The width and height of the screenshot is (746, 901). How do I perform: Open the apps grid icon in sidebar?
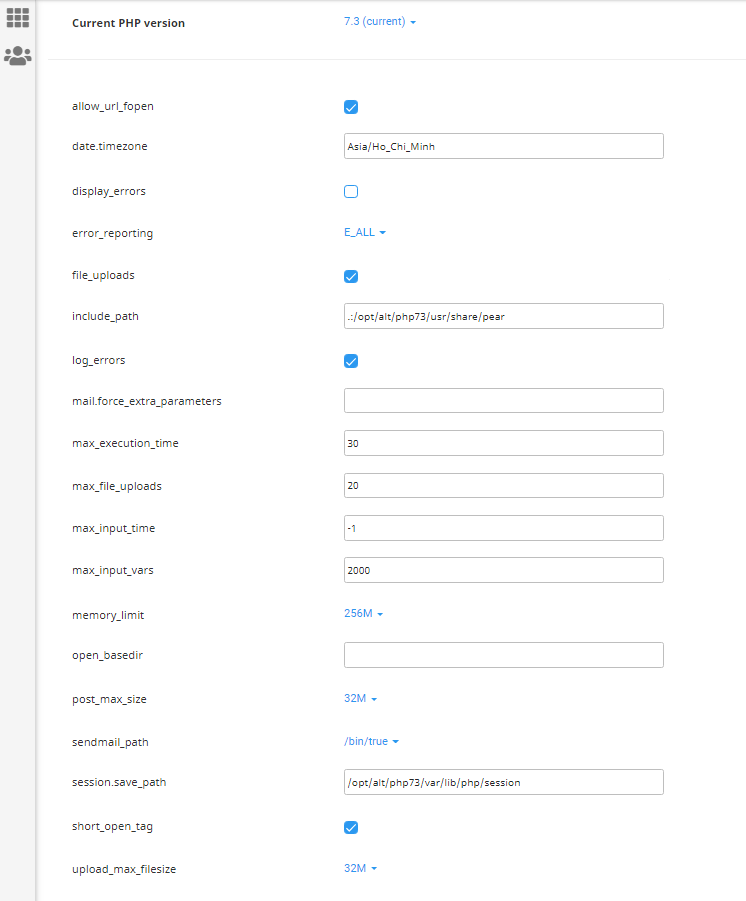[18, 18]
